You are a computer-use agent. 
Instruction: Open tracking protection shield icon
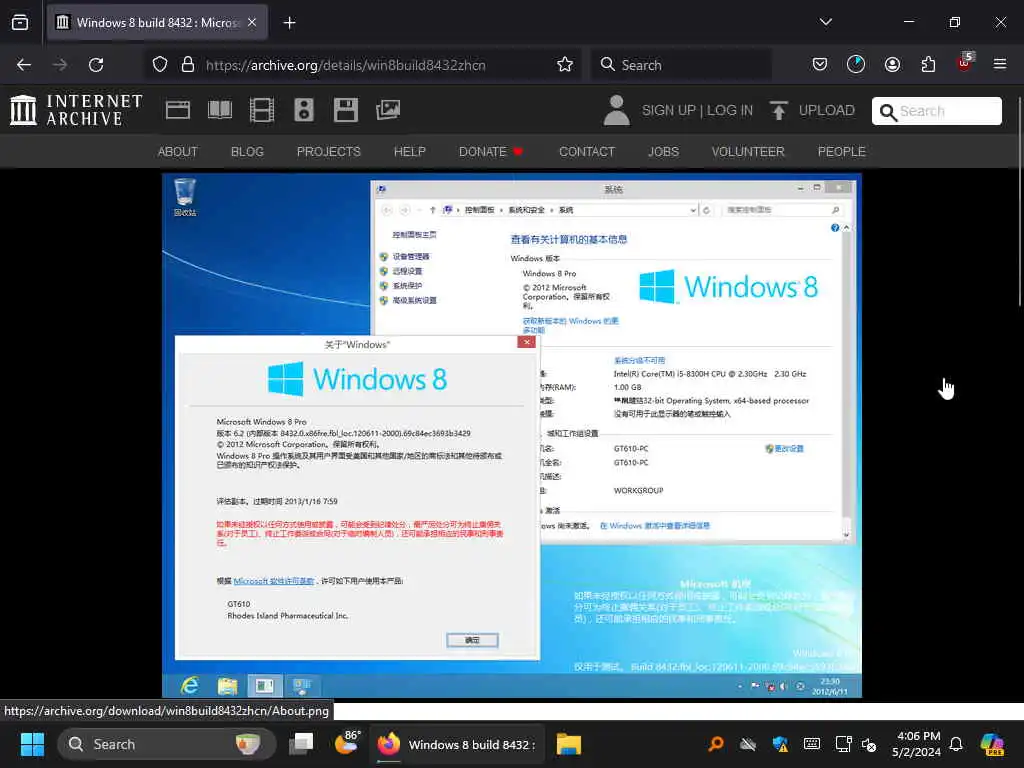[160, 65]
